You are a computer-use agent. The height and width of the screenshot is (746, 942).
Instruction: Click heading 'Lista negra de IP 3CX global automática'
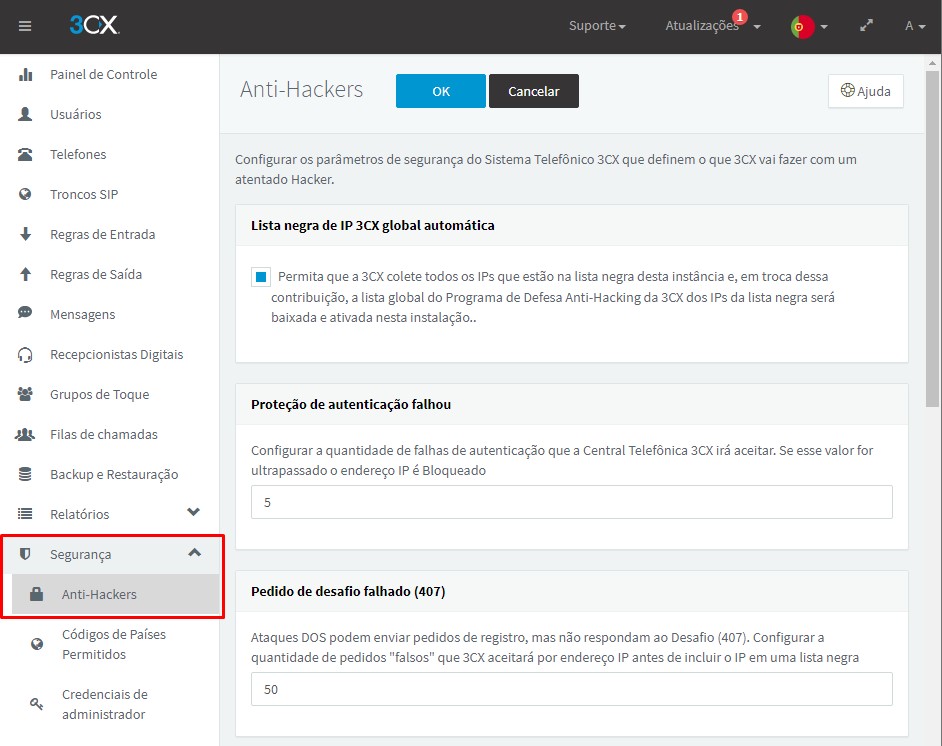372,225
